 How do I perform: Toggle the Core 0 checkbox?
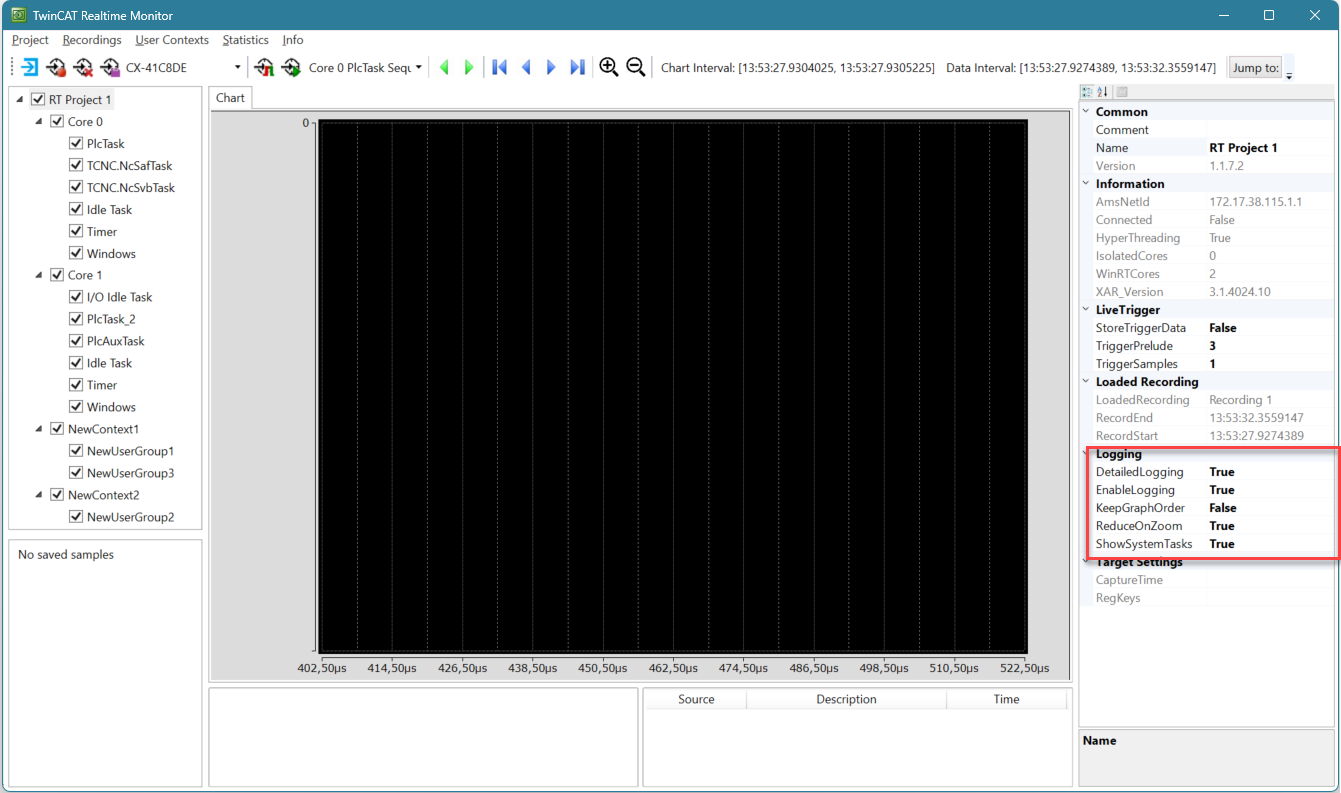(57, 122)
